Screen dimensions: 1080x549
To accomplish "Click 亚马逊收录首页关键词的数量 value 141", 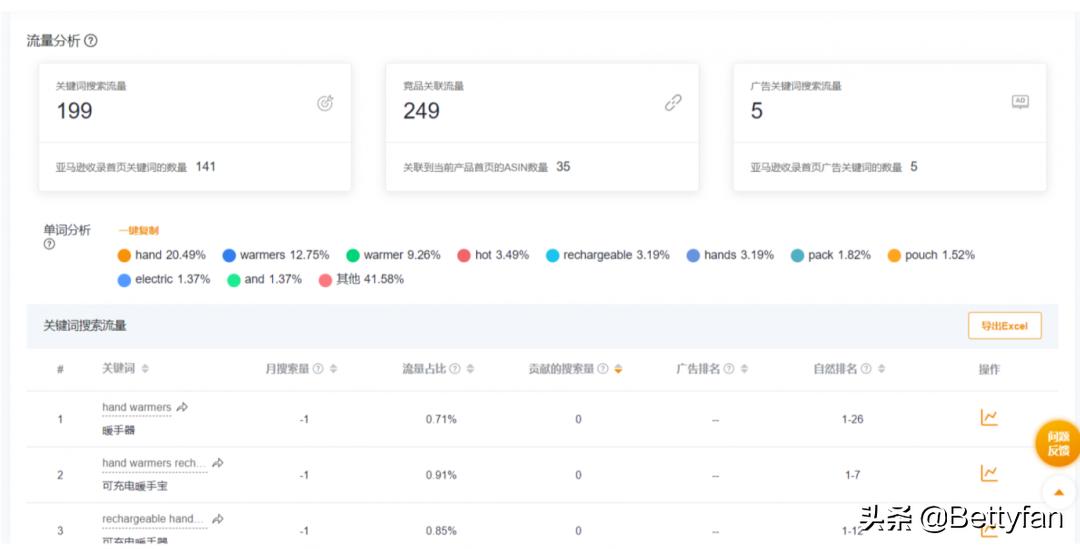I will point(205,166).
